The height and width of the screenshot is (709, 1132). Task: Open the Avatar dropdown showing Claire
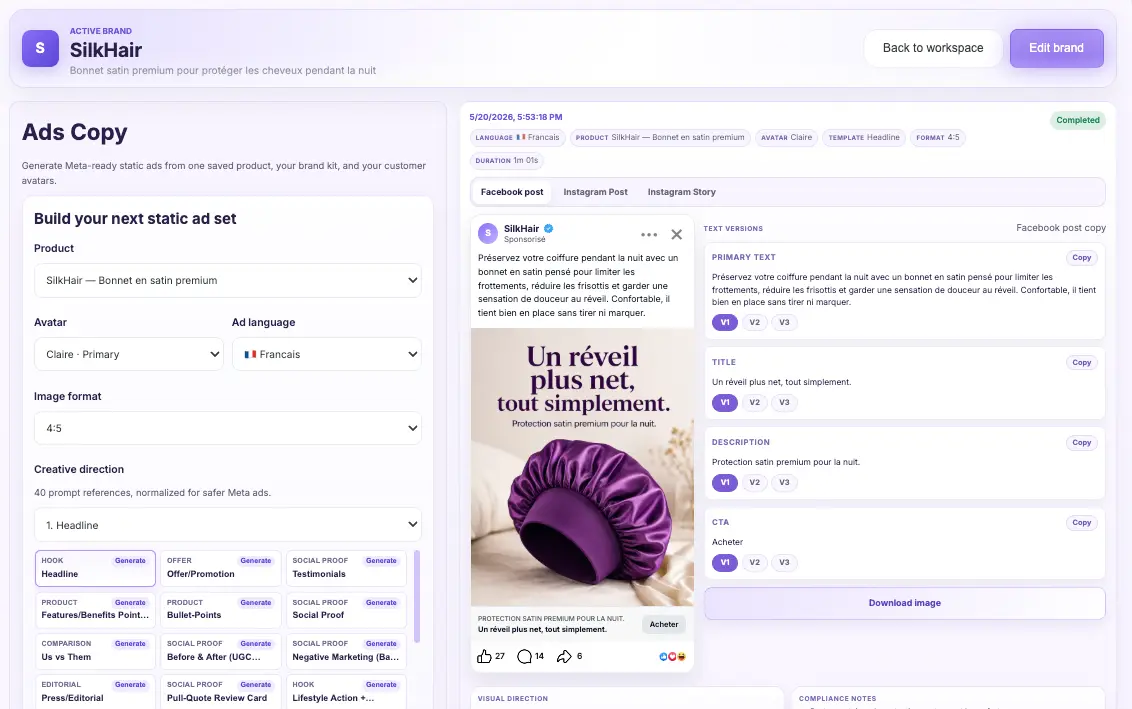click(x=129, y=354)
